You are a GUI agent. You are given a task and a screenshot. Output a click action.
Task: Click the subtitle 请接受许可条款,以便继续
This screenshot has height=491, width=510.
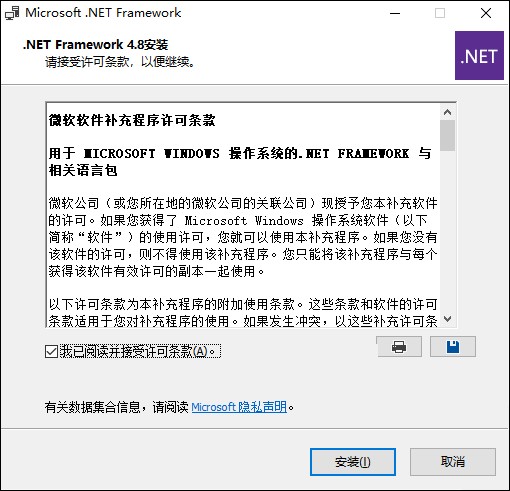click(x=120, y=62)
